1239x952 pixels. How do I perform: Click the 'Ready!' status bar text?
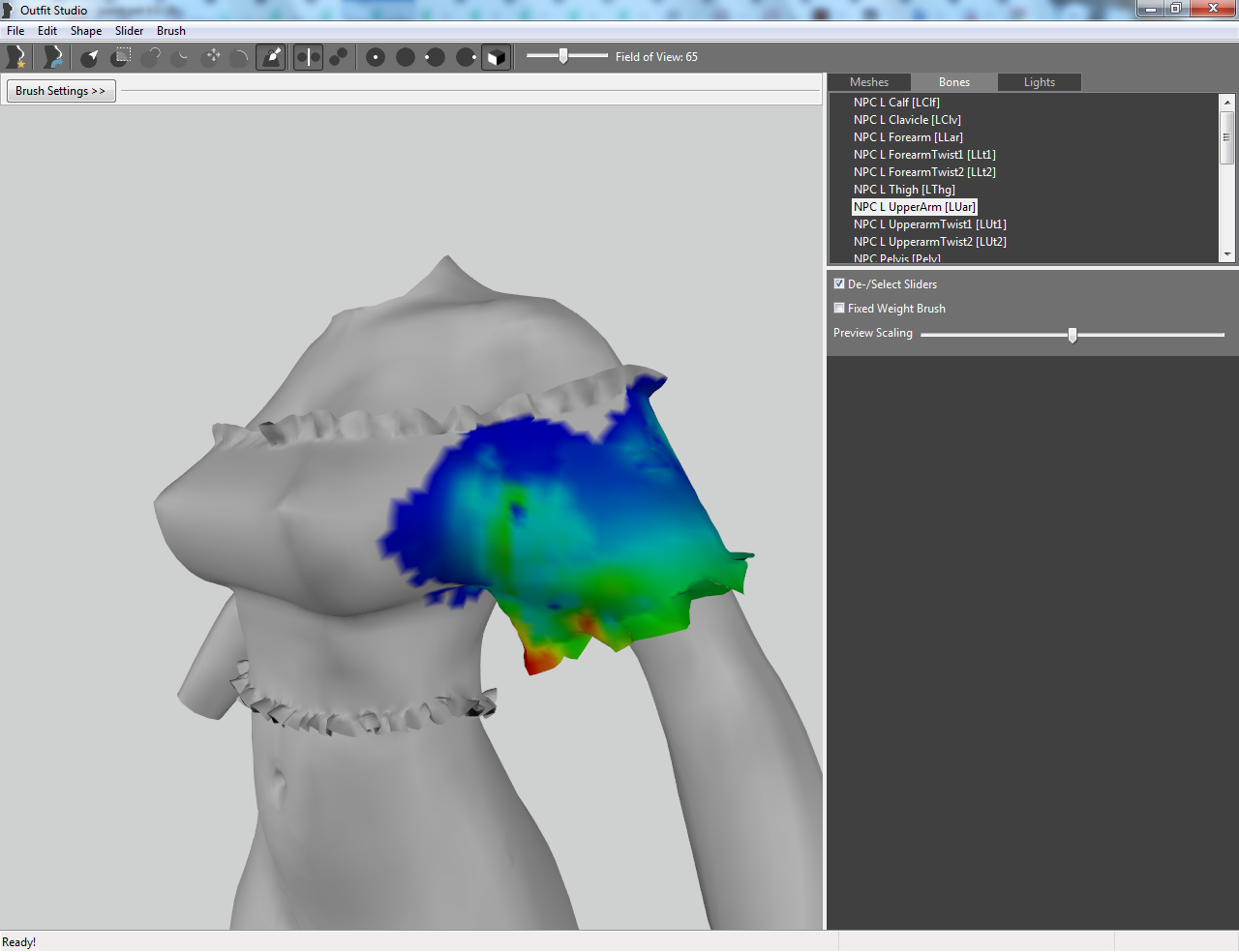pyautogui.click(x=19, y=942)
